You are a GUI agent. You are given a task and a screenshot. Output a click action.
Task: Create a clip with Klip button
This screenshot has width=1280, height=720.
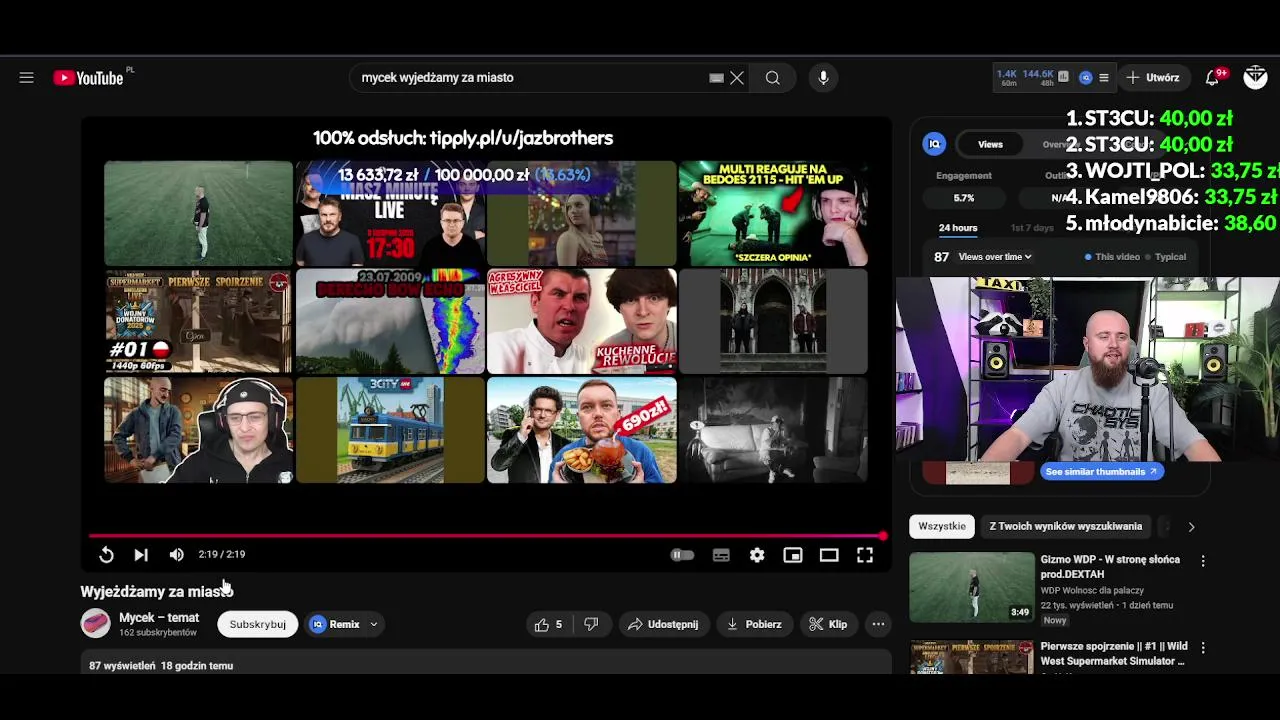(x=828, y=624)
